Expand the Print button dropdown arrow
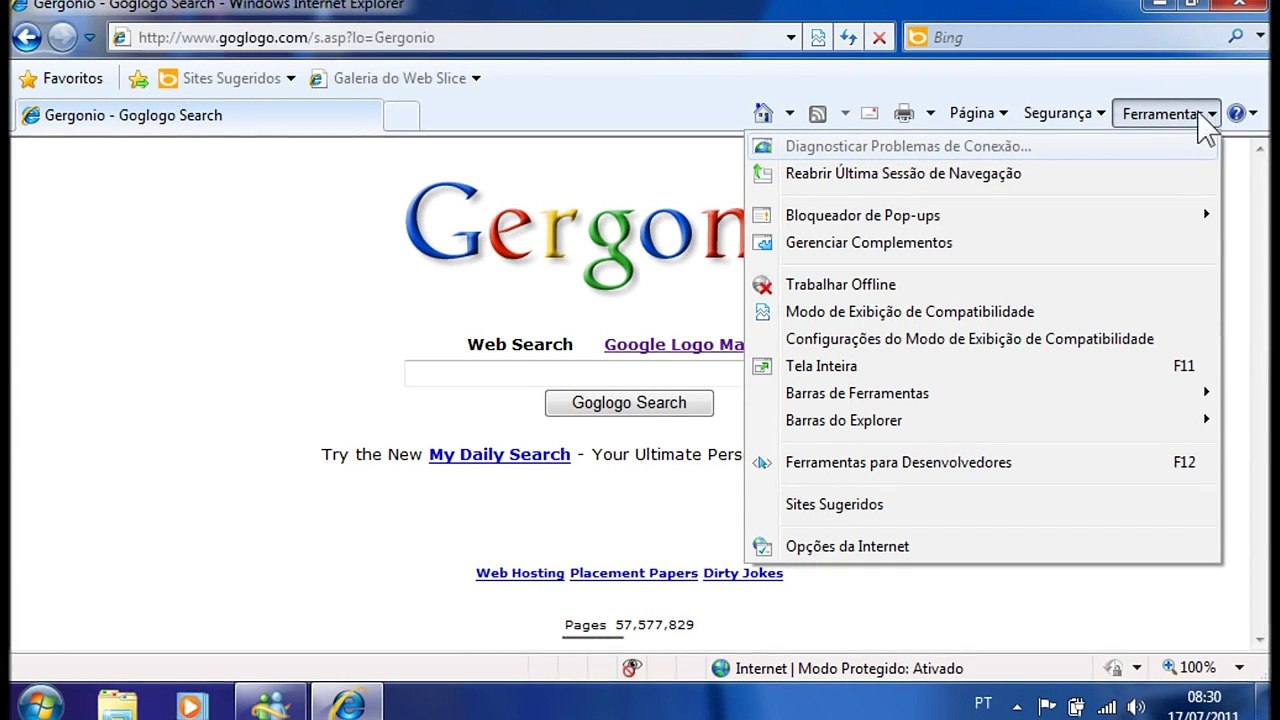1280x720 pixels. (x=930, y=114)
